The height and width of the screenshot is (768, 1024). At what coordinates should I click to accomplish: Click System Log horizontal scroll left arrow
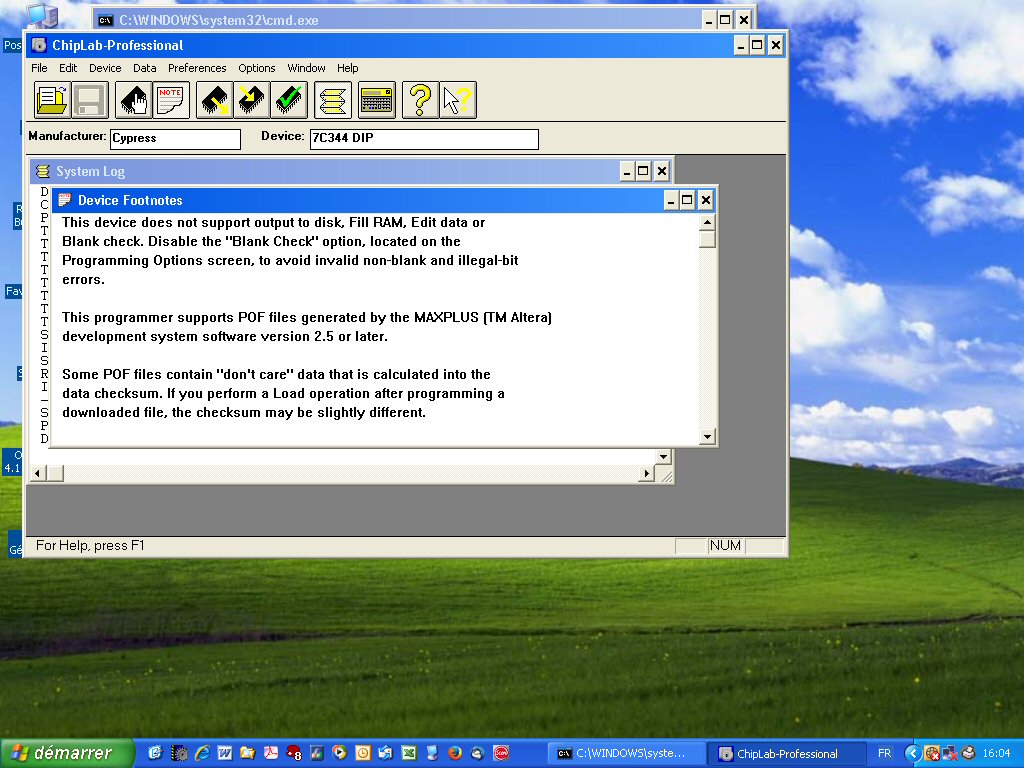coord(38,473)
